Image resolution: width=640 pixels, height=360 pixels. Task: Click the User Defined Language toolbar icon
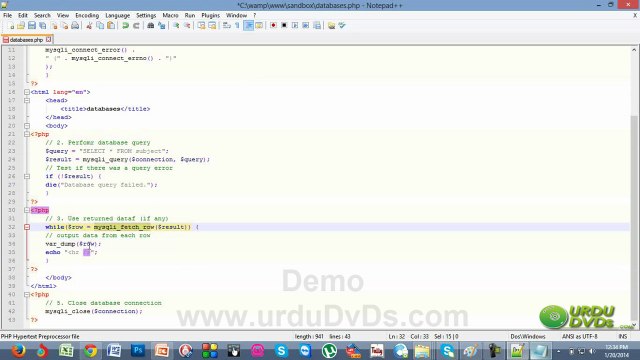[x=259, y=26]
